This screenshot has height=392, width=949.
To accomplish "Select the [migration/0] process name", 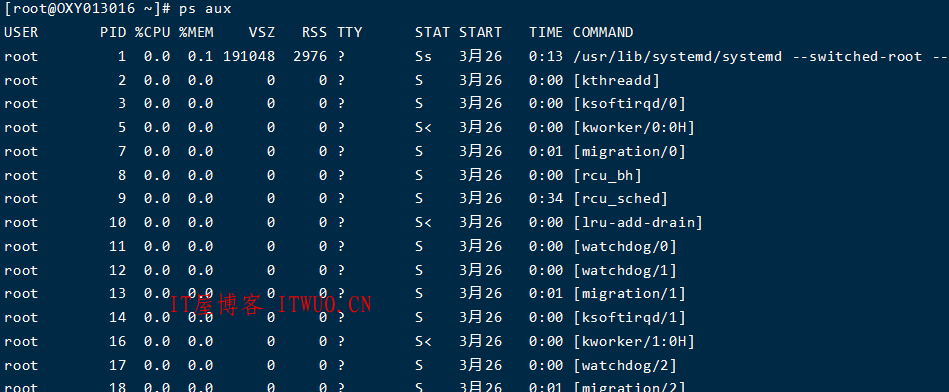I will point(629,151).
